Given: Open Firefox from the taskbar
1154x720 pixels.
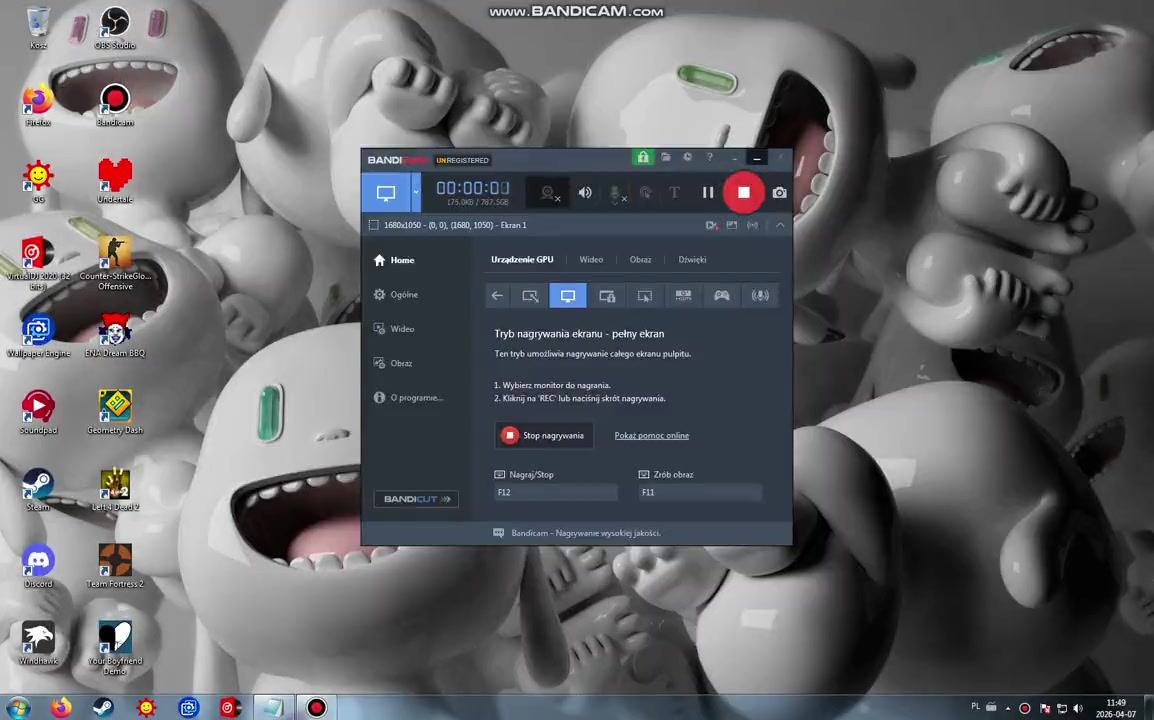Looking at the screenshot, I should click(61, 708).
